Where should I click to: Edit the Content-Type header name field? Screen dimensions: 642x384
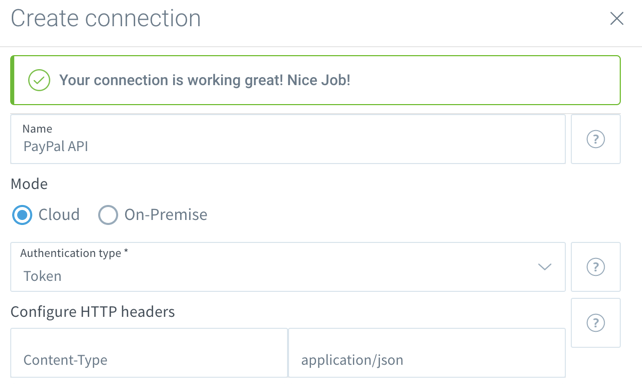[149, 353]
